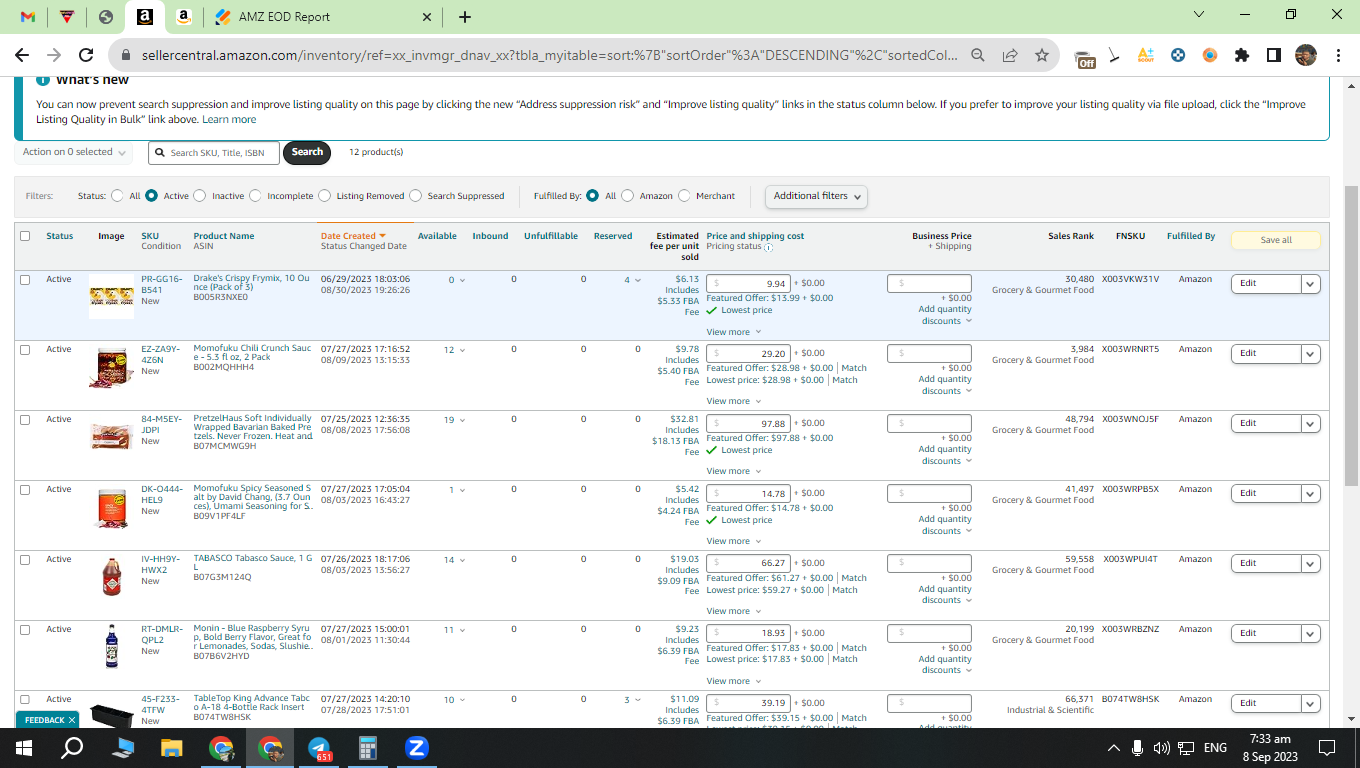Click the Sales Rank column header

tap(1071, 236)
